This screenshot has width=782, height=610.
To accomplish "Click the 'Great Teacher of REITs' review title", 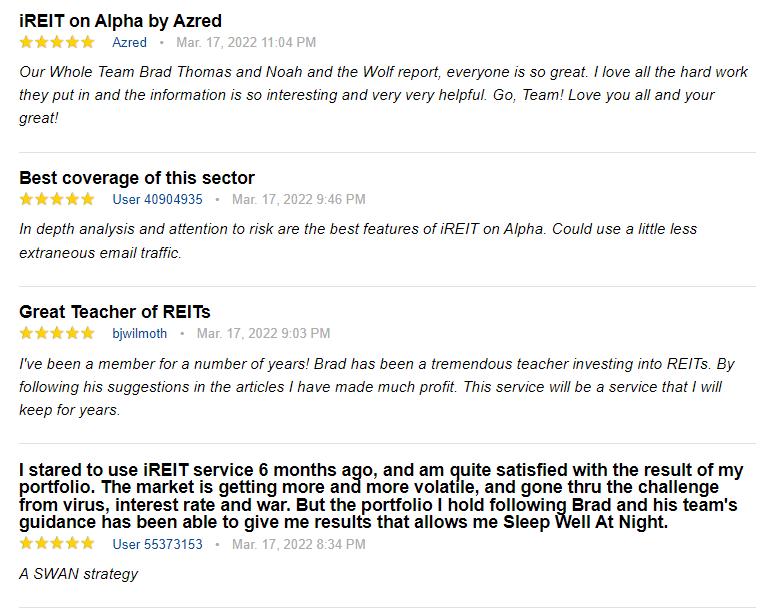I will click(x=115, y=312).
